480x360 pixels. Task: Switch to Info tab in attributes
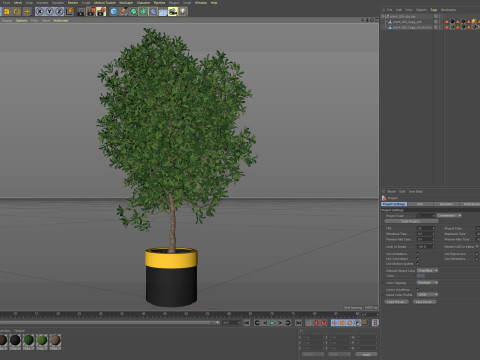coord(420,204)
